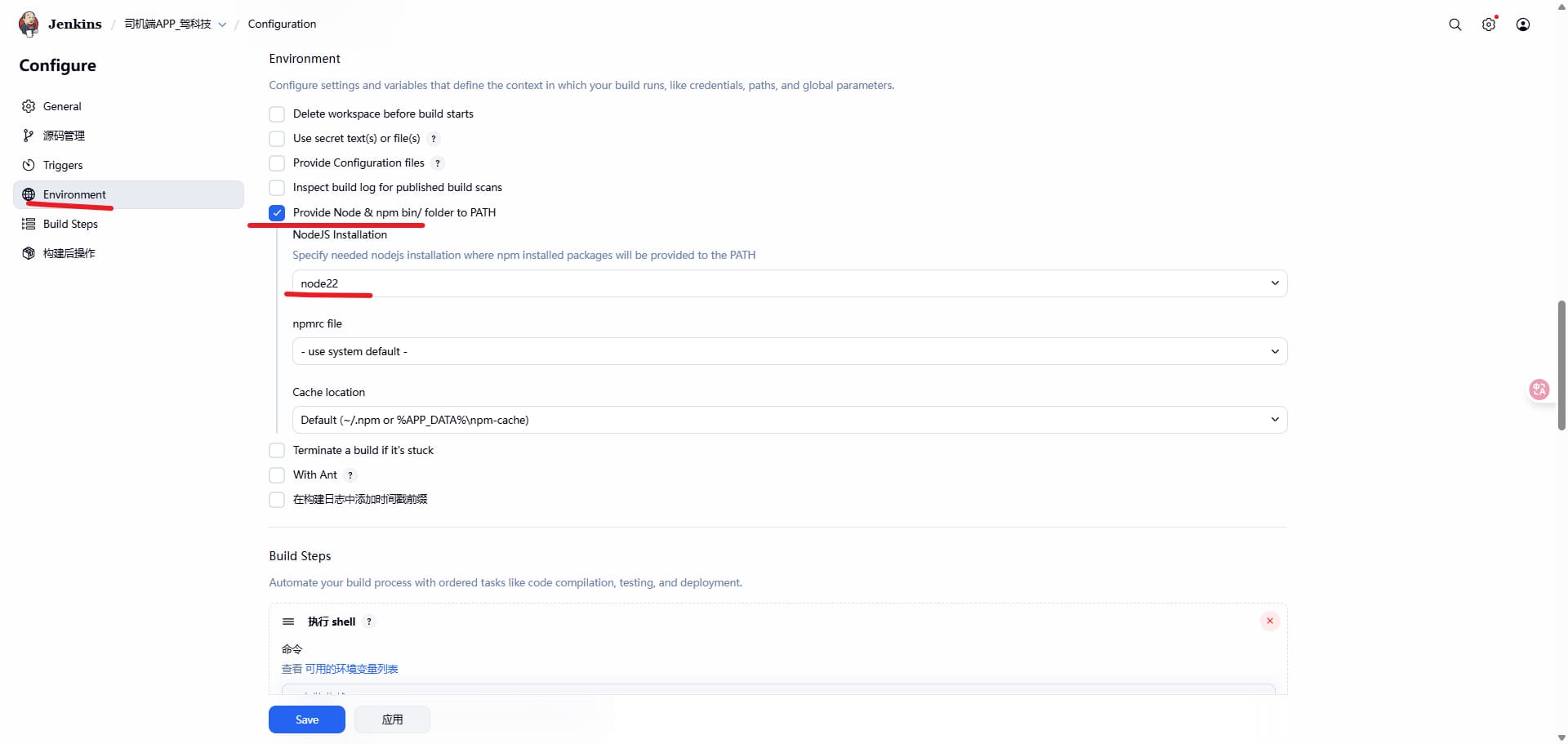Click help icon next to With Ant
Screen dimensions: 1568x744
click(x=350, y=475)
